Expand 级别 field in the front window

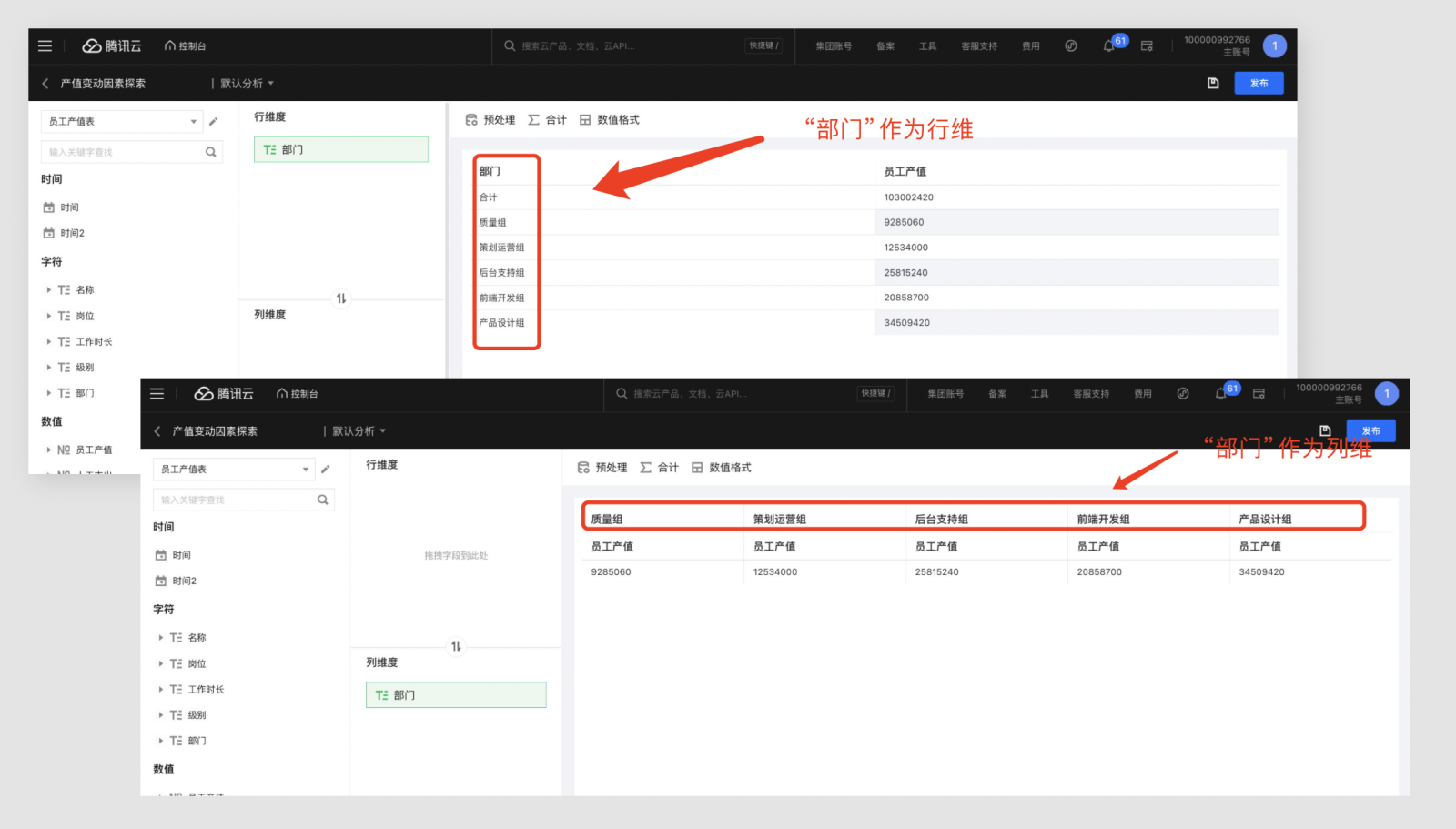161,715
